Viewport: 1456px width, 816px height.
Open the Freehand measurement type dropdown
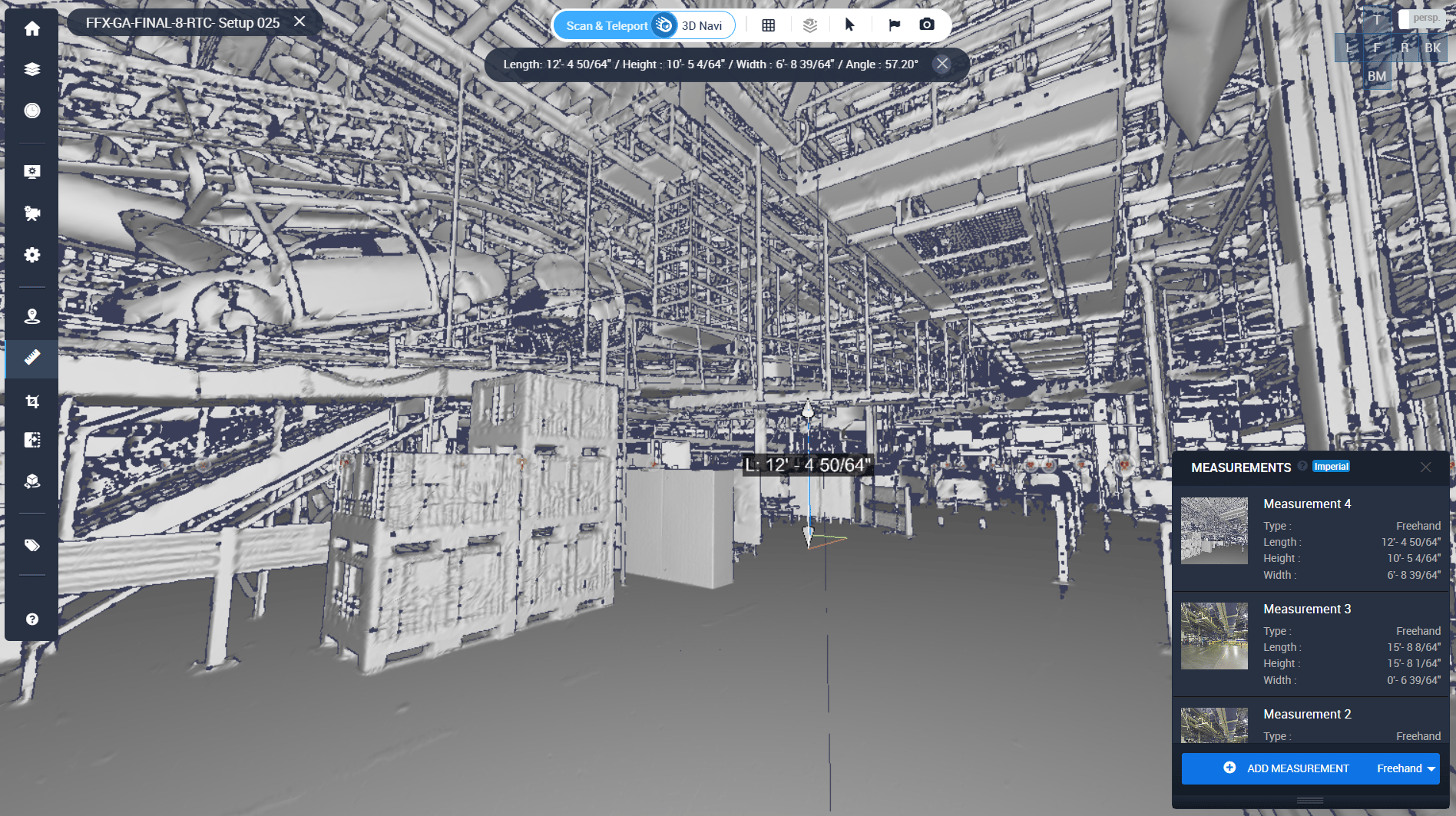coord(1405,768)
